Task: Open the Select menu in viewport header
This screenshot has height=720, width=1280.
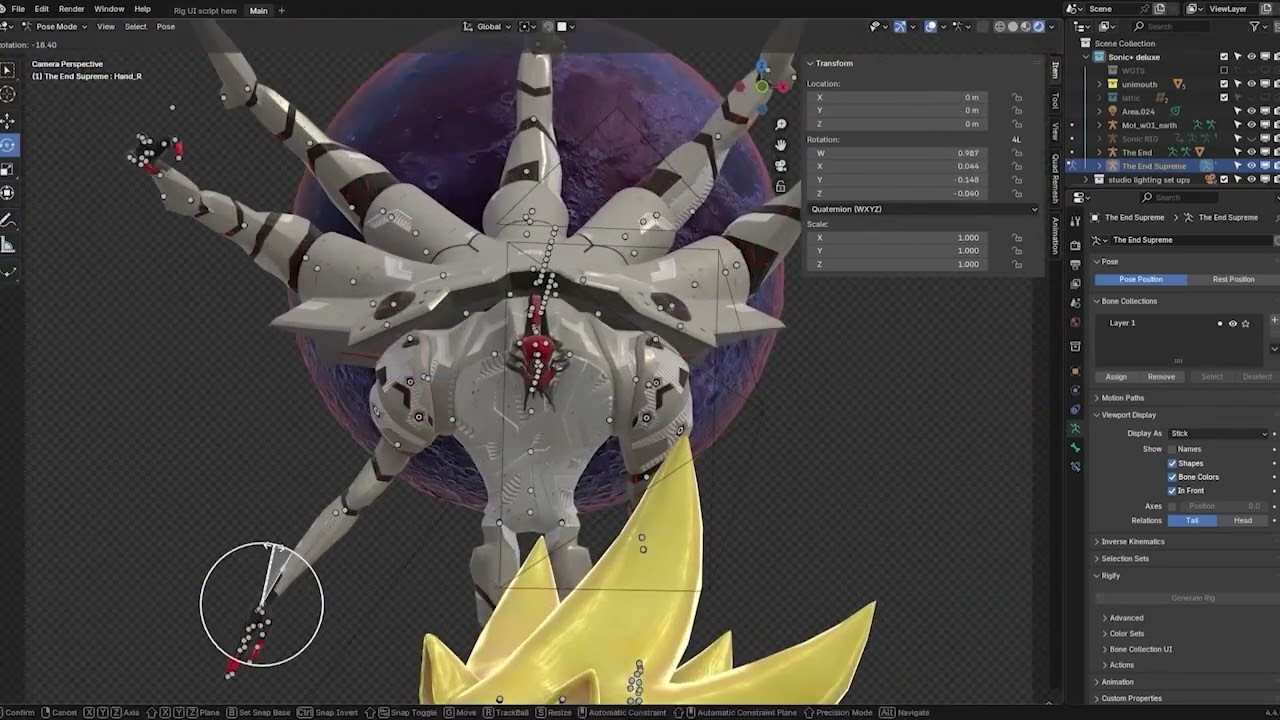Action: pos(136,27)
